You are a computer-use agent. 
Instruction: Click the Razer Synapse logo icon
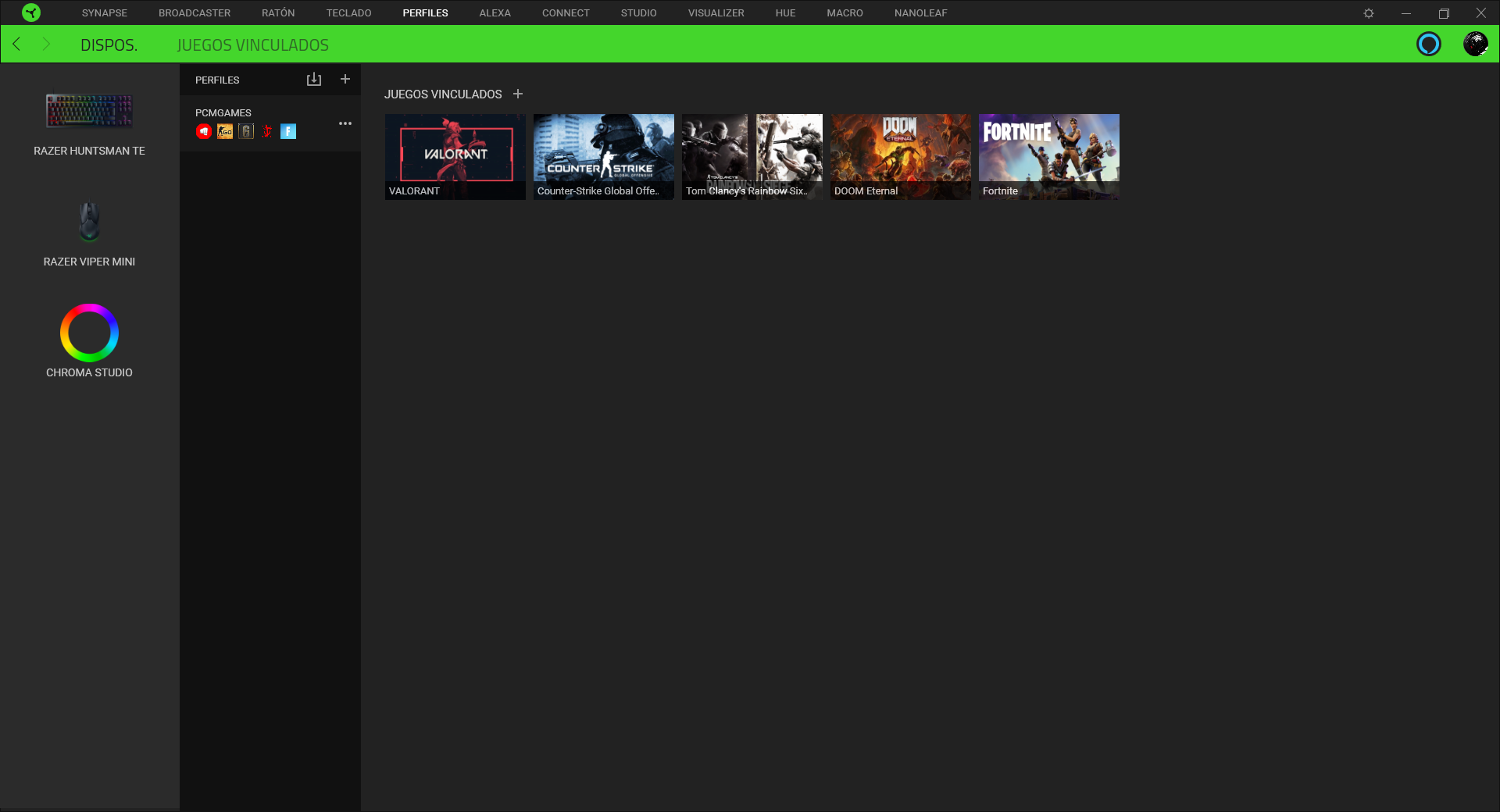[31, 12]
